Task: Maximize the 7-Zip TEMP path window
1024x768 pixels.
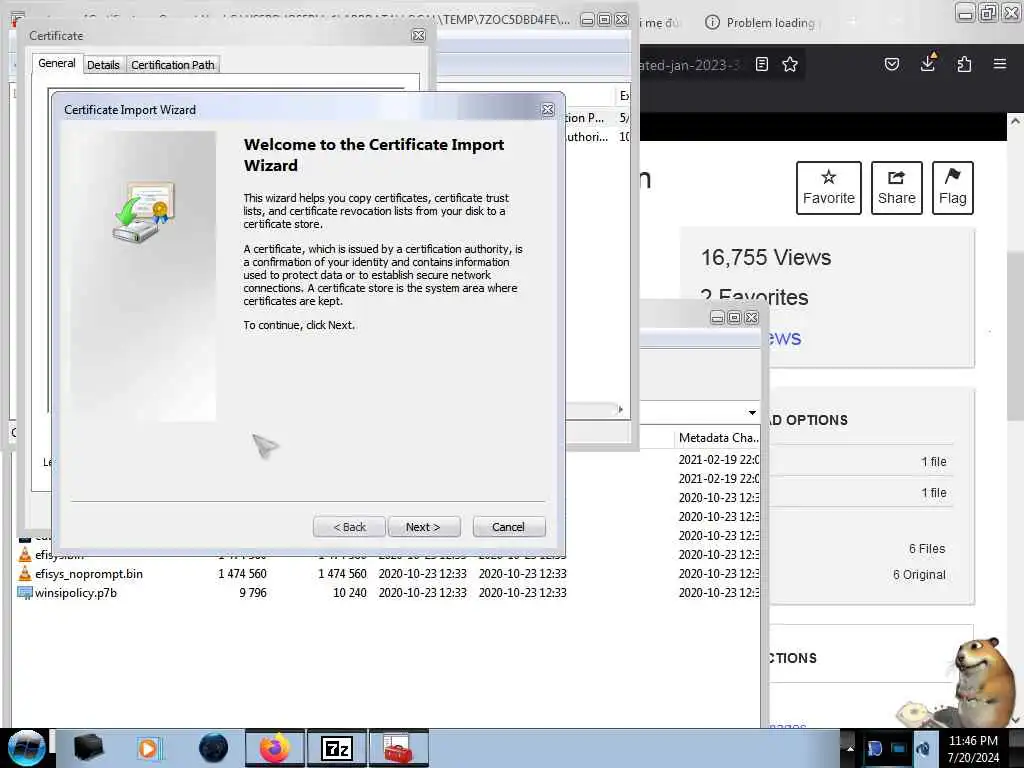Action: coord(605,20)
